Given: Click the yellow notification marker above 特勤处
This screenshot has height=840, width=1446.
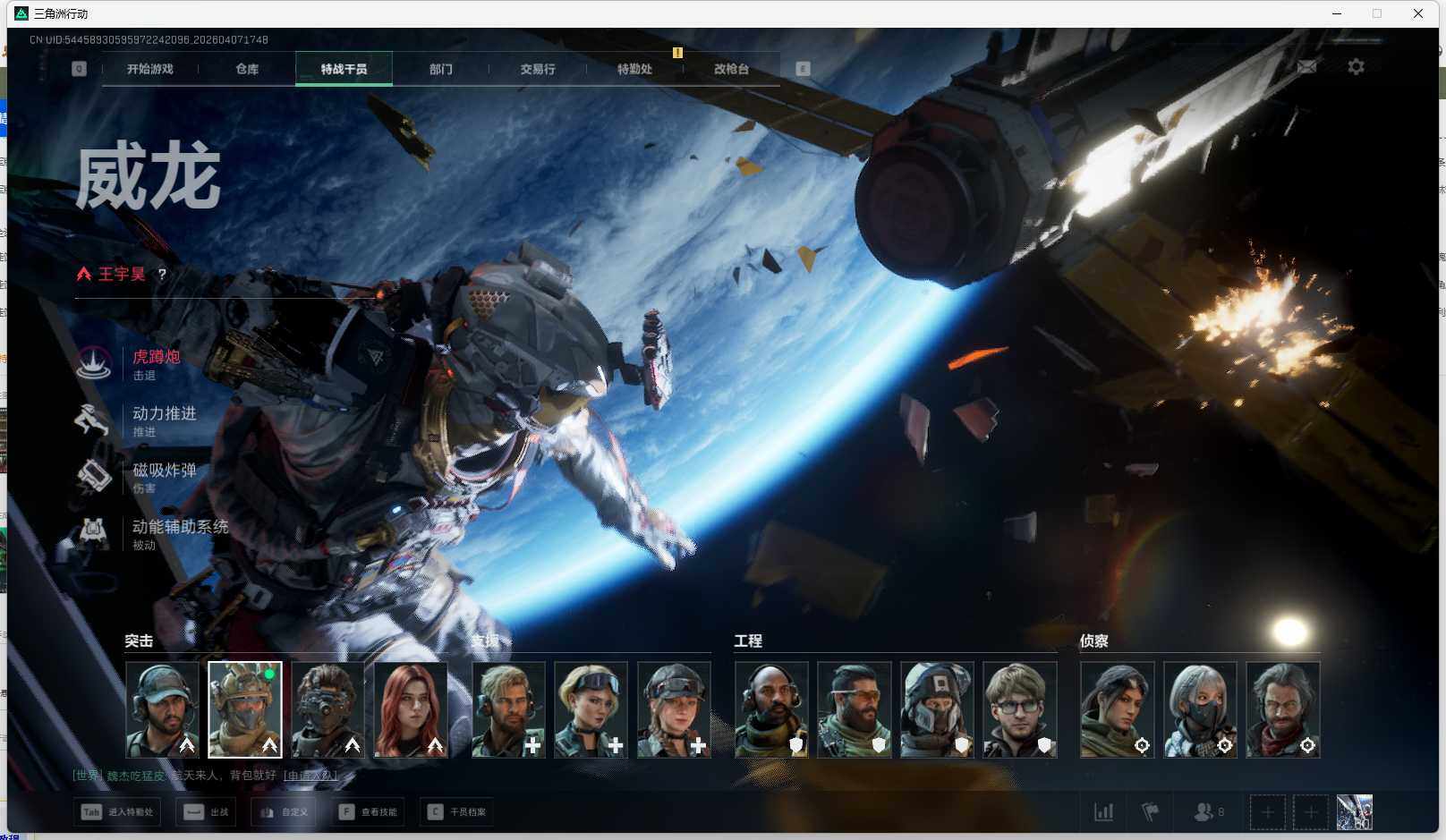Looking at the screenshot, I should 677,53.
